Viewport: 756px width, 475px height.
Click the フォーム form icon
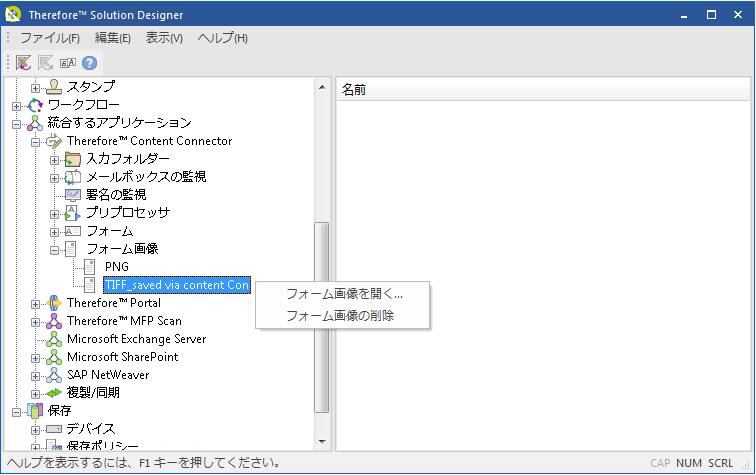[x=73, y=231]
